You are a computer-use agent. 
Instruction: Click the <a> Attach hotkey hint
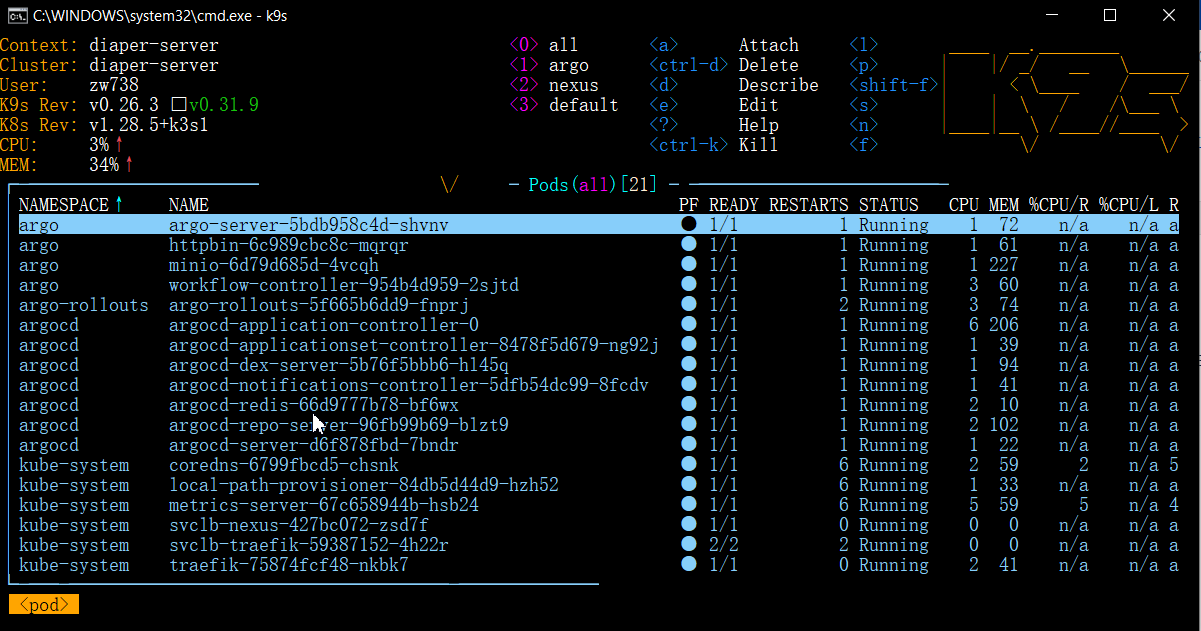point(724,45)
